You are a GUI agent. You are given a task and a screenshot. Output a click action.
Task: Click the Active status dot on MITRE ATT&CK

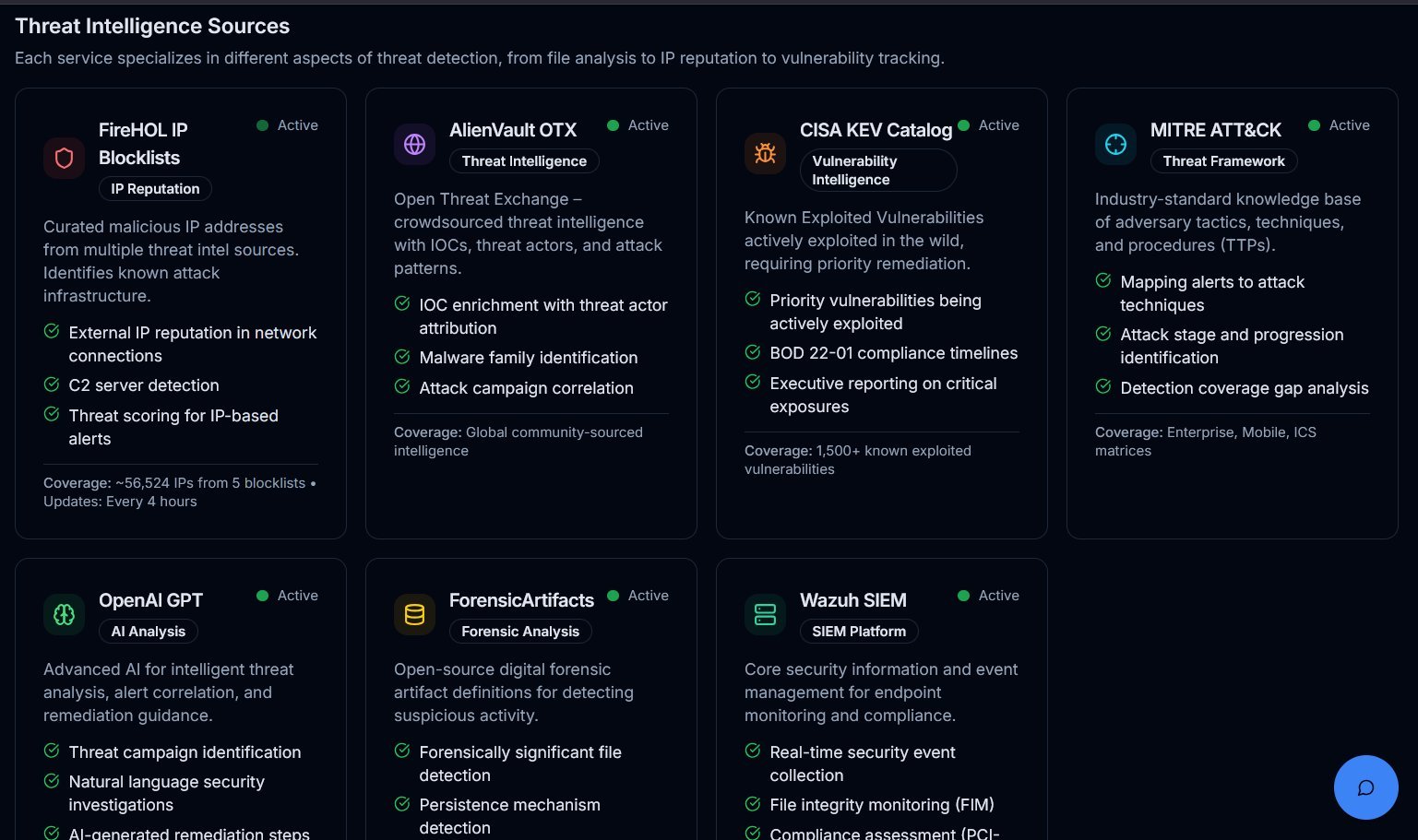(x=1314, y=124)
